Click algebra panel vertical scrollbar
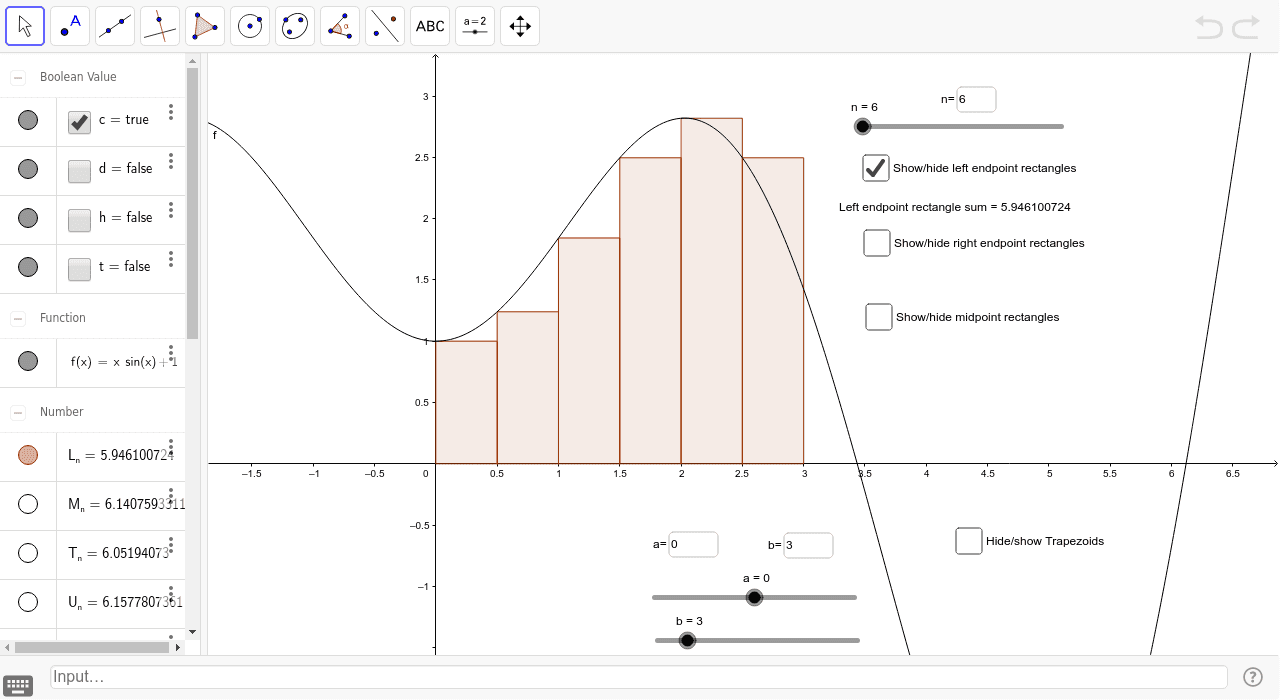Screen dimensions: 1280x700 [x=192, y=204]
